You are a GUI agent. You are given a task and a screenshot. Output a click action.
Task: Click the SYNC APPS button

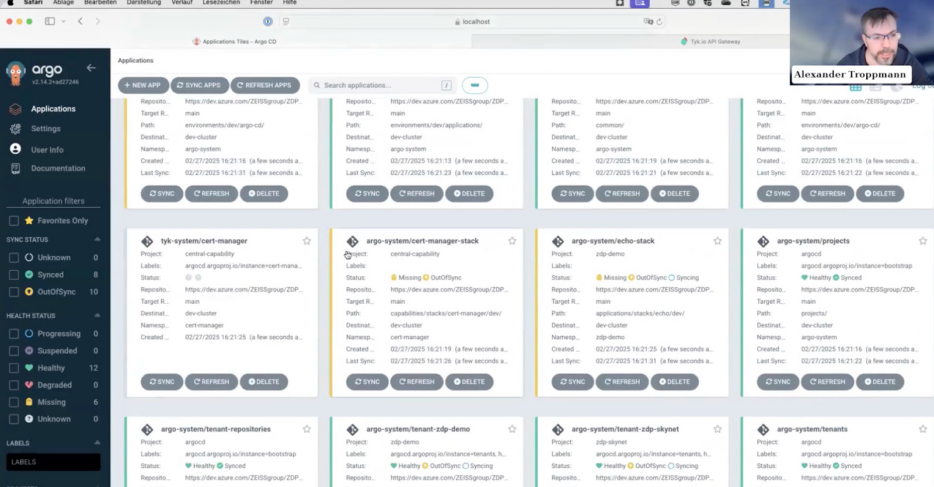(x=199, y=85)
